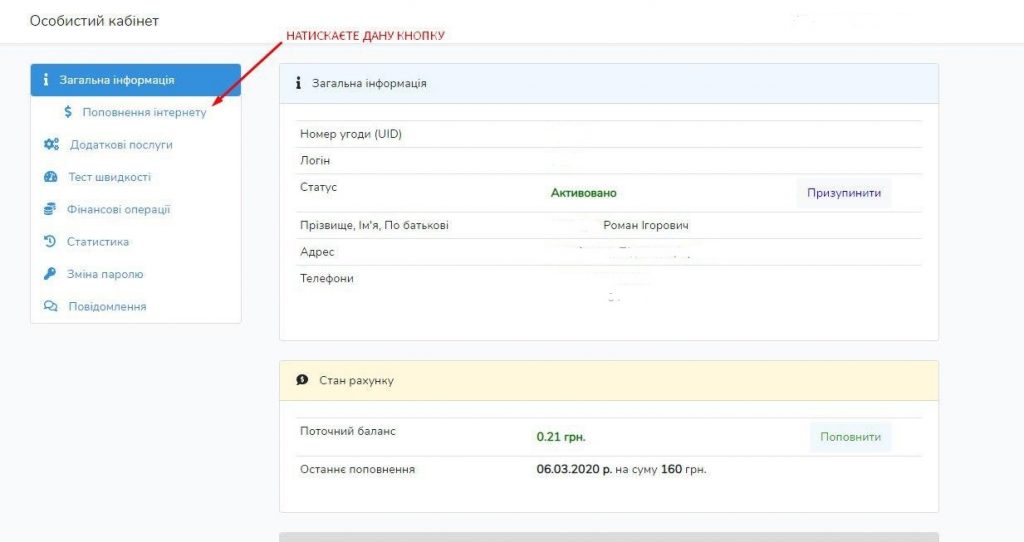Click the gears icon for Додаткові послуги
Viewport: 1024px width, 542px height.
(x=51, y=144)
